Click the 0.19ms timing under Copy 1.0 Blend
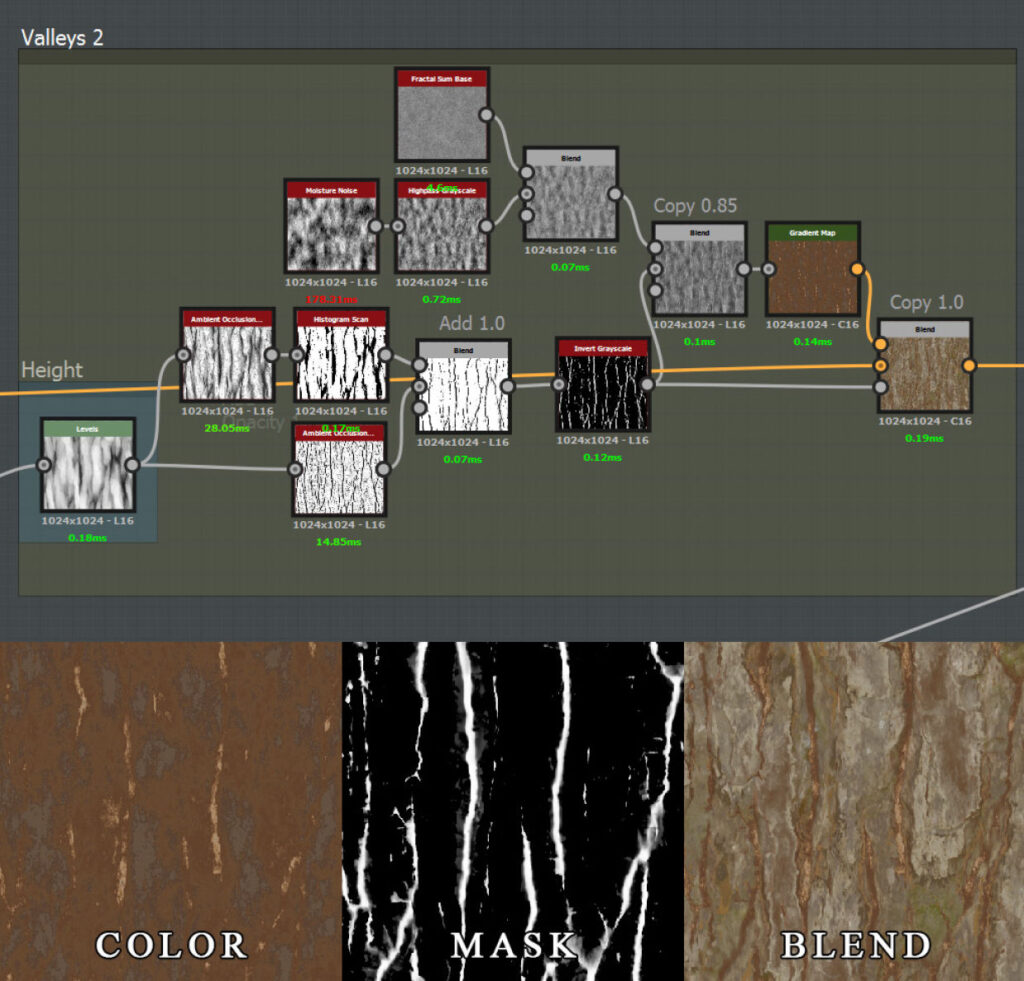Screen dimensions: 1024x981 [x=924, y=438]
